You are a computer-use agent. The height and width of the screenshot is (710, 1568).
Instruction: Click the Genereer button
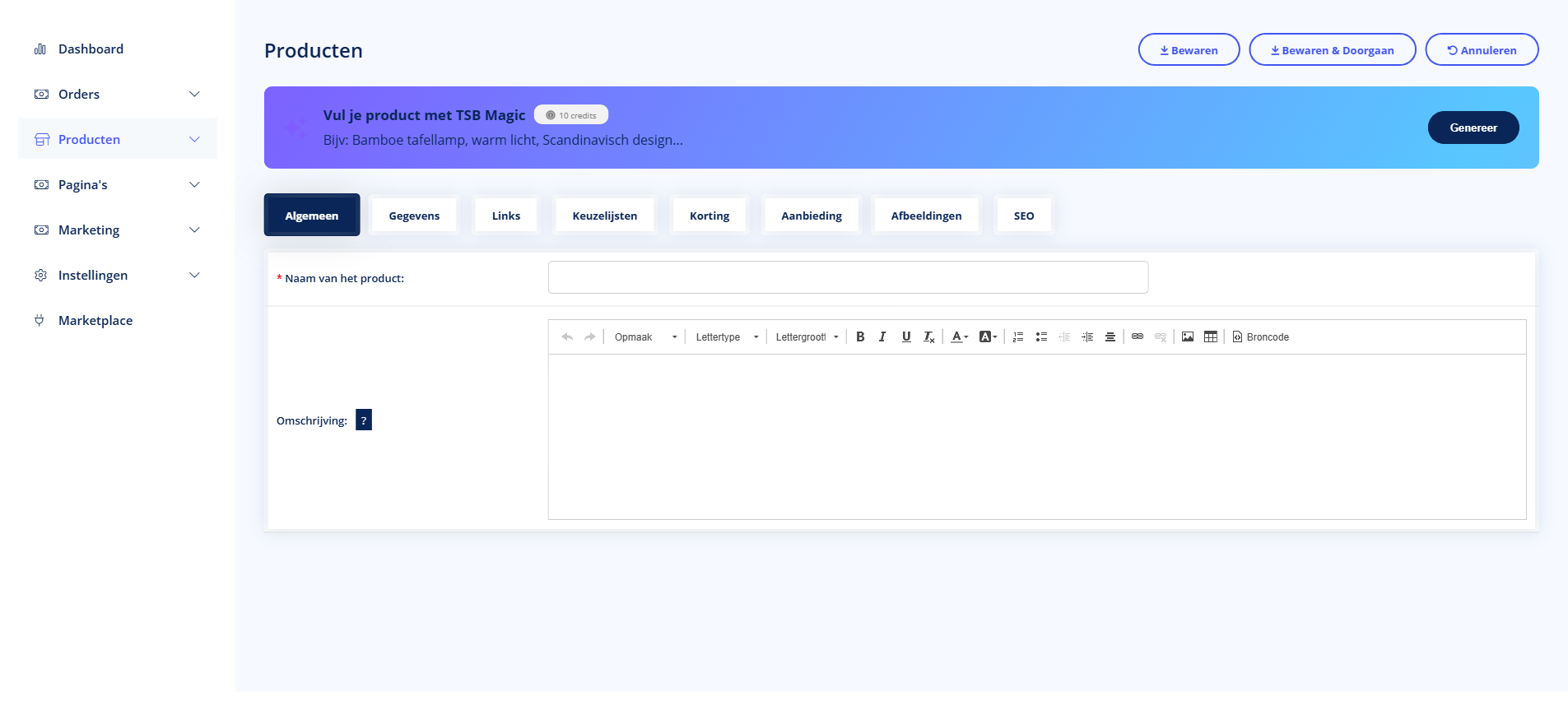(1473, 128)
